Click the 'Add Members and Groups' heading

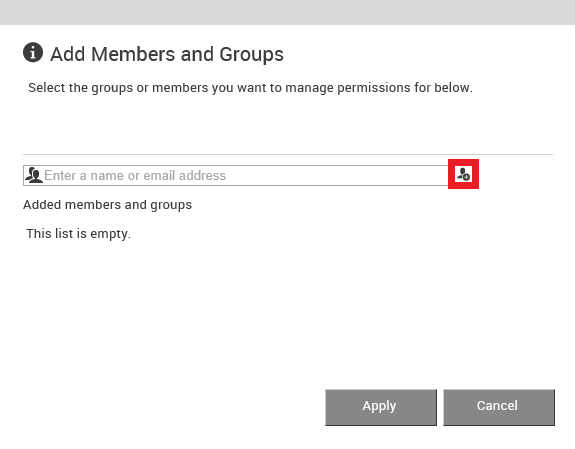(x=167, y=54)
